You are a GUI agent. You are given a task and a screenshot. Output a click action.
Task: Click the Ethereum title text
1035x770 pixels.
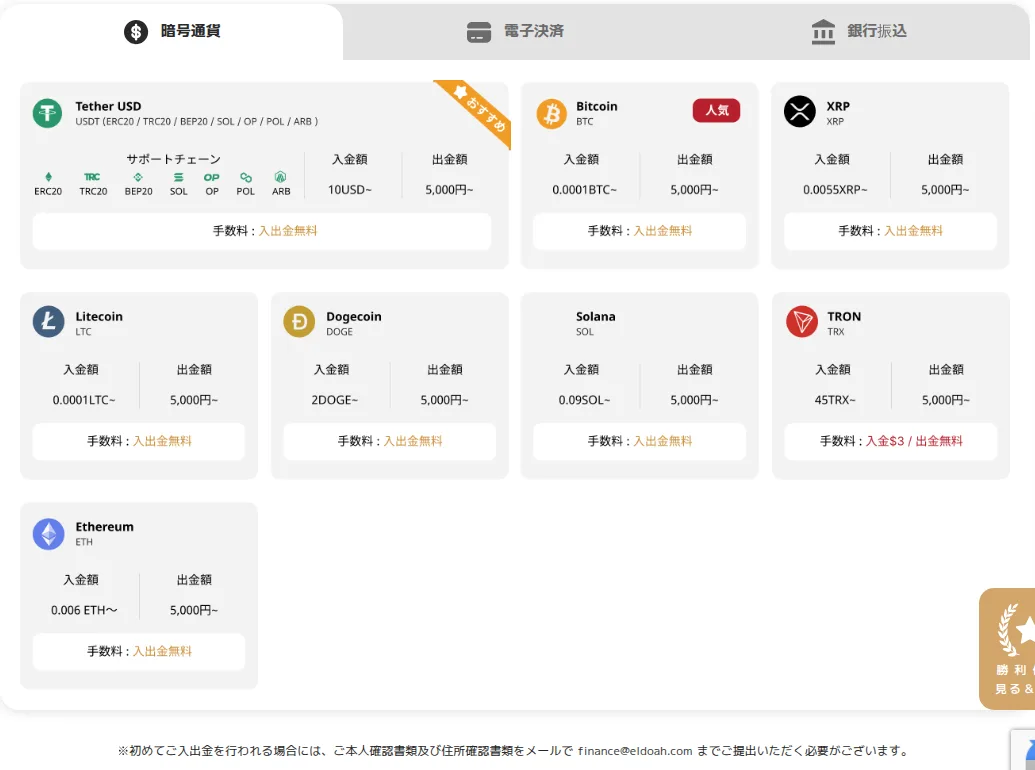[x=104, y=527]
